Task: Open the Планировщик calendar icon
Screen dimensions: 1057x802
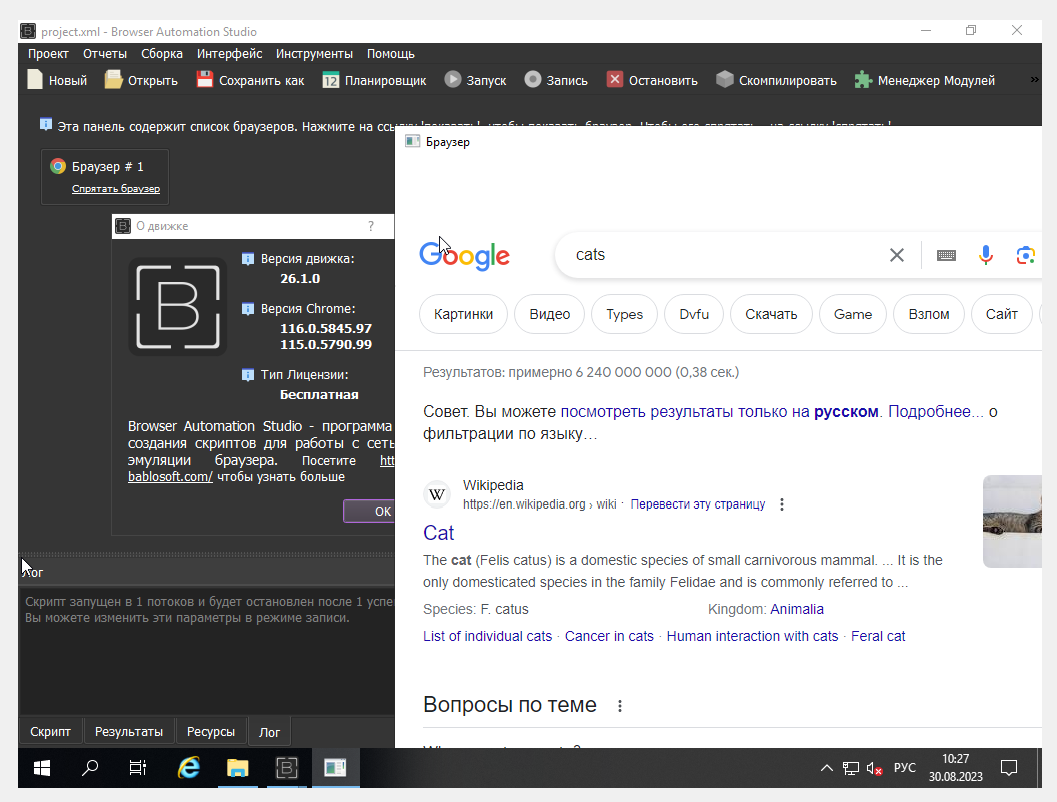Action: pyautogui.click(x=330, y=79)
